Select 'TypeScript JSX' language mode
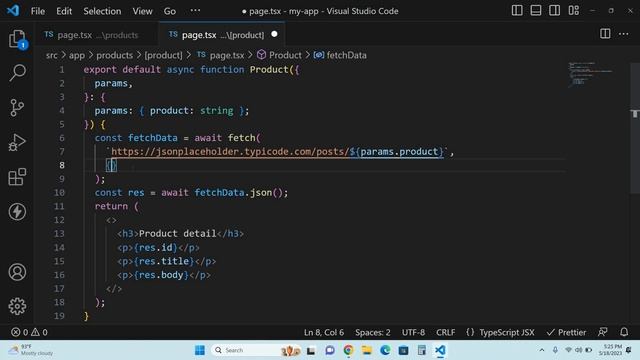 [507, 332]
